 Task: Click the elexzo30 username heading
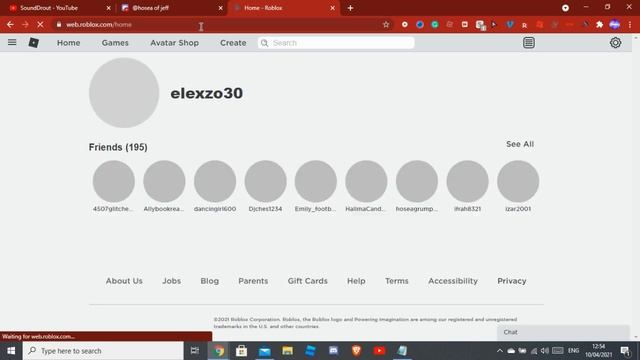pos(207,93)
